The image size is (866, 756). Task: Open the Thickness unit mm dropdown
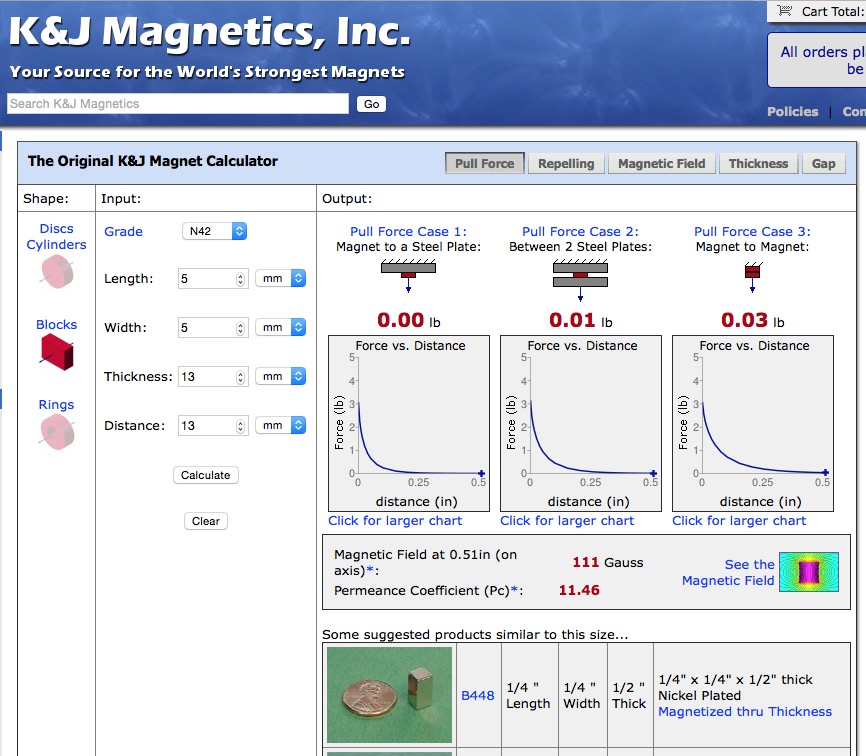[x=281, y=377]
